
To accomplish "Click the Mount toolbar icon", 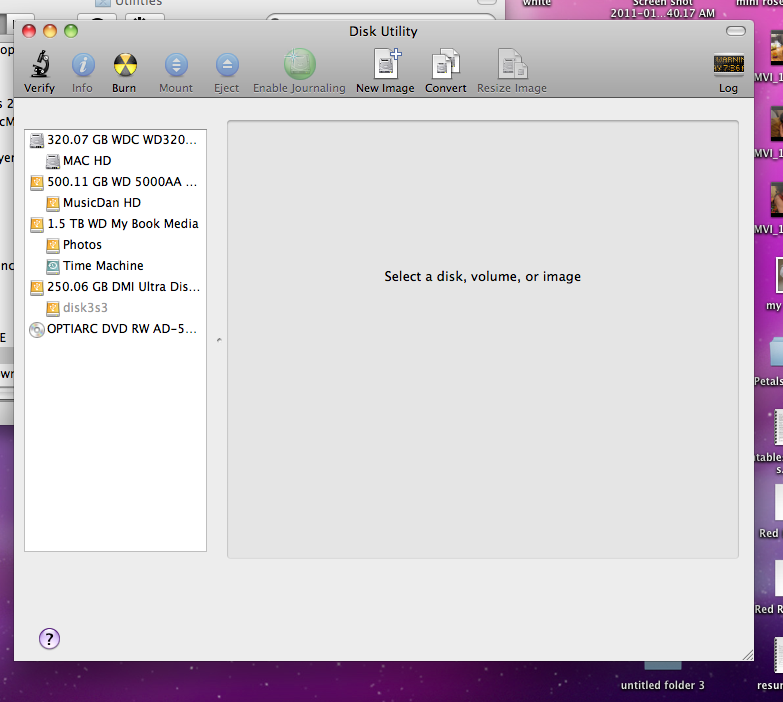I will click(x=176, y=65).
